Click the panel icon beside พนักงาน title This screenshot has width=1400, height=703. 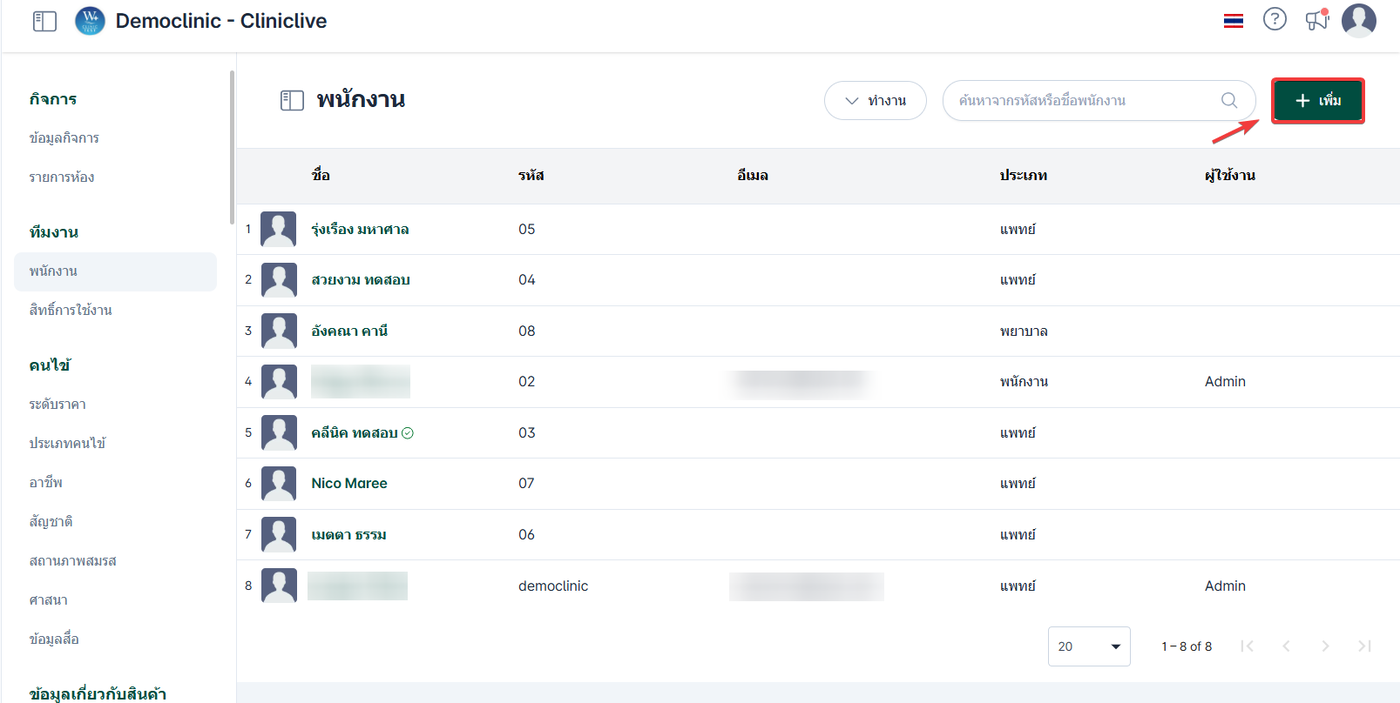(x=292, y=100)
